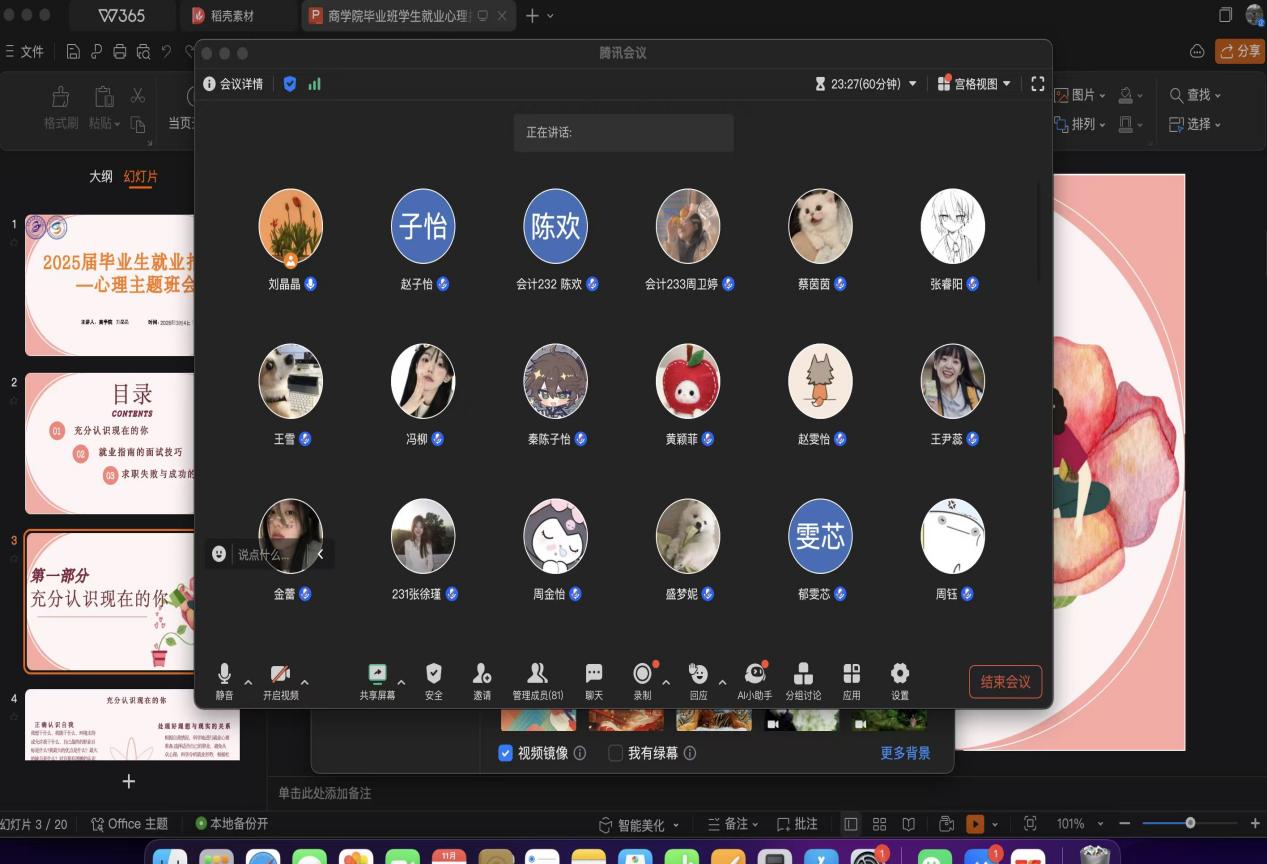Uncheck the 视频镜像 checkbox
The height and width of the screenshot is (864, 1267).
[x=506, y=753]
